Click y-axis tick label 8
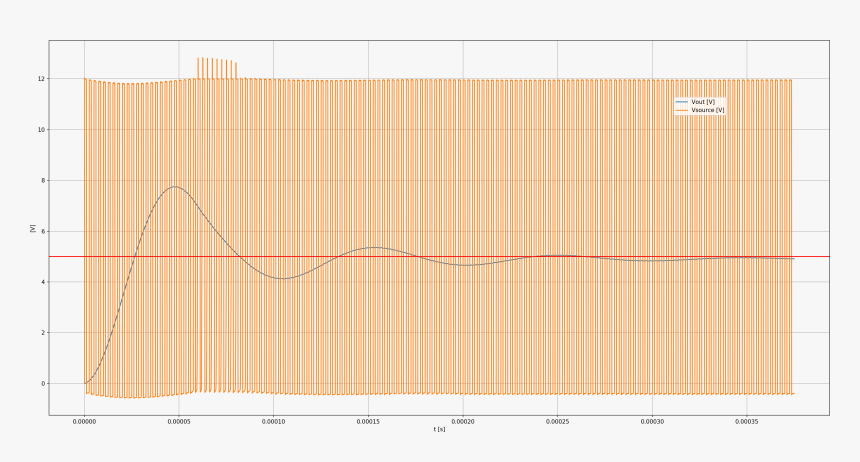The width and height of the screenshot is (860, 462). (x=43, y=181)
